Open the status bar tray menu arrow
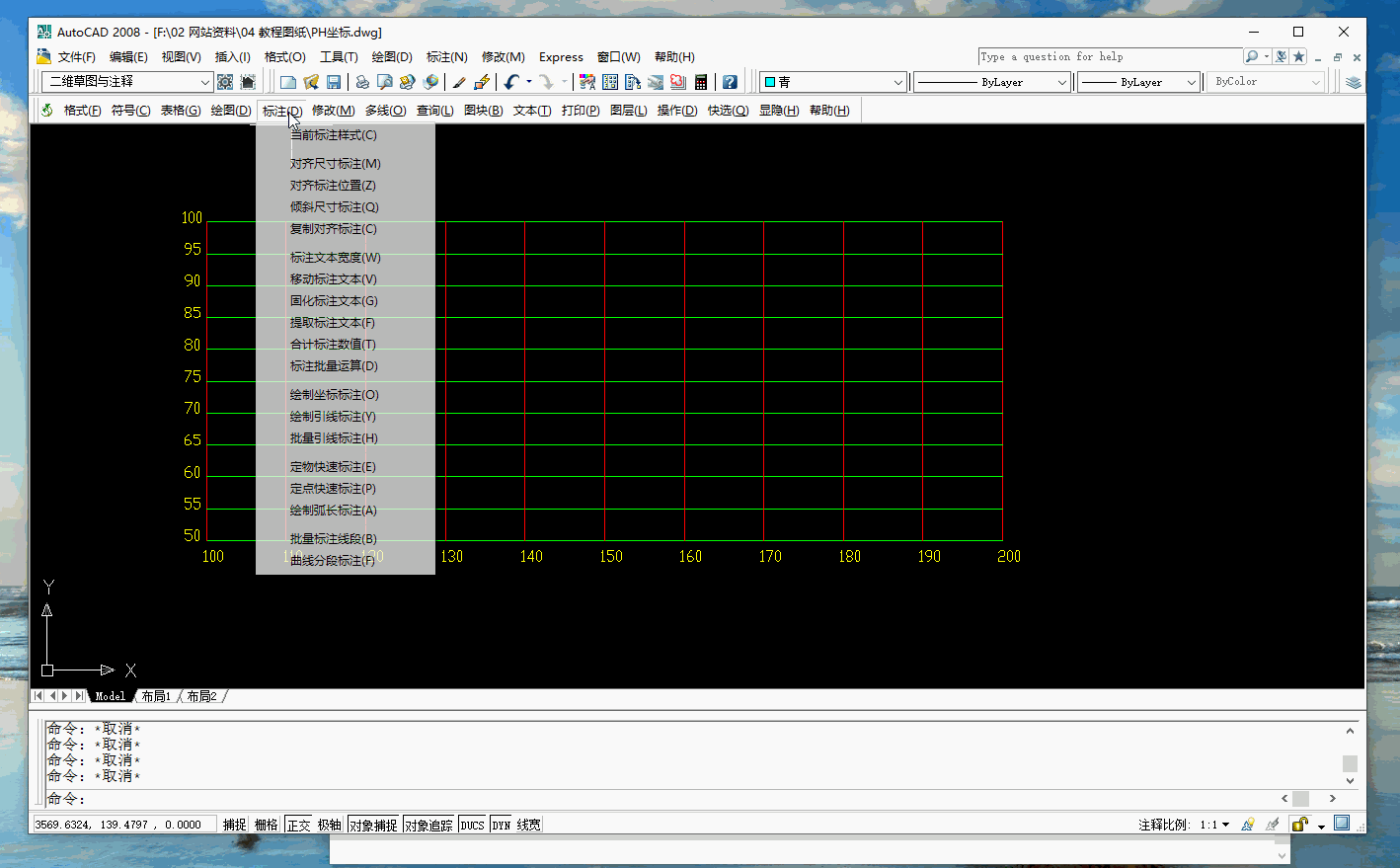This screenshot has height=868, width=1400. coord(1321,826)
